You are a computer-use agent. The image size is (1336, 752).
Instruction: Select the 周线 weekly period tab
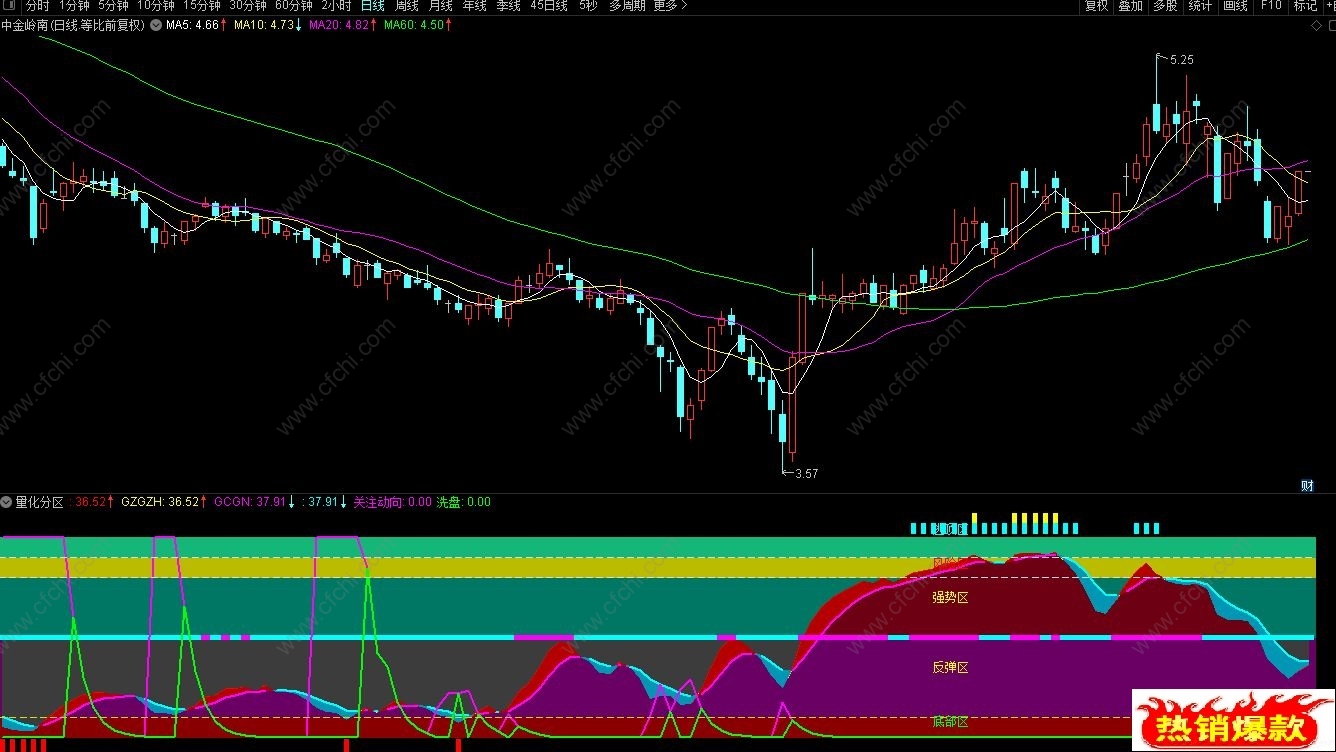point(406,6)
